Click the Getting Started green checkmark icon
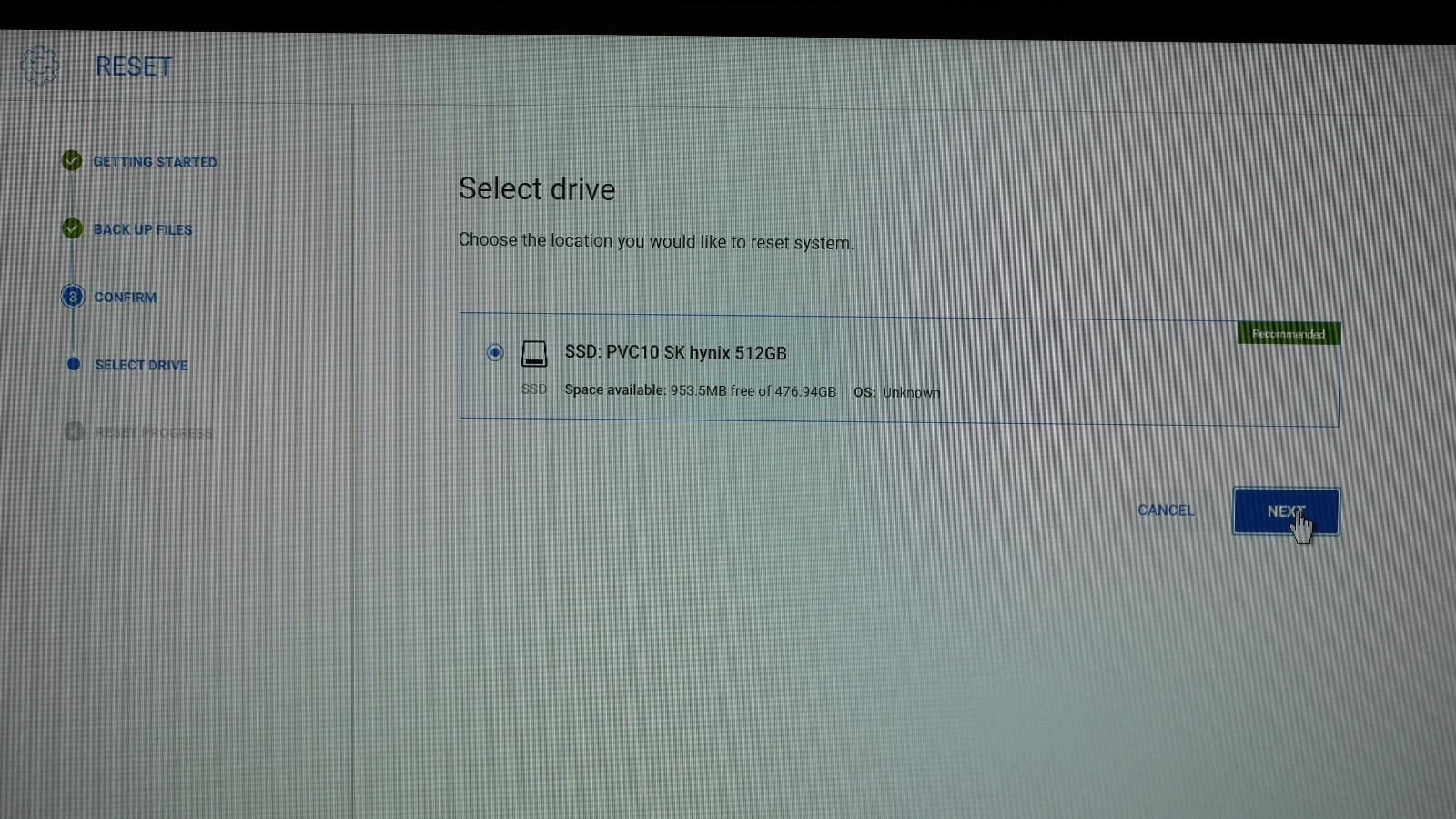1456x819 pixels. point(72,161)
